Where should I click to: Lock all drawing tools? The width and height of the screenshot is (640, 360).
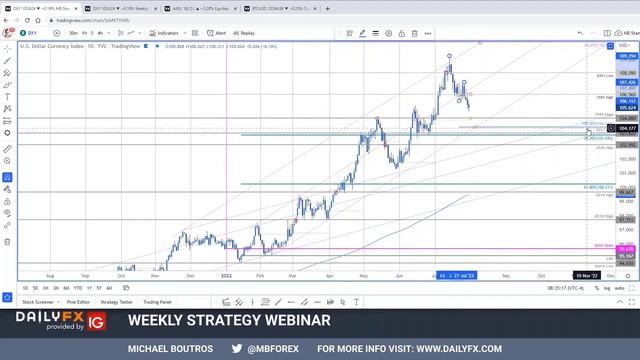pos(7,202)
